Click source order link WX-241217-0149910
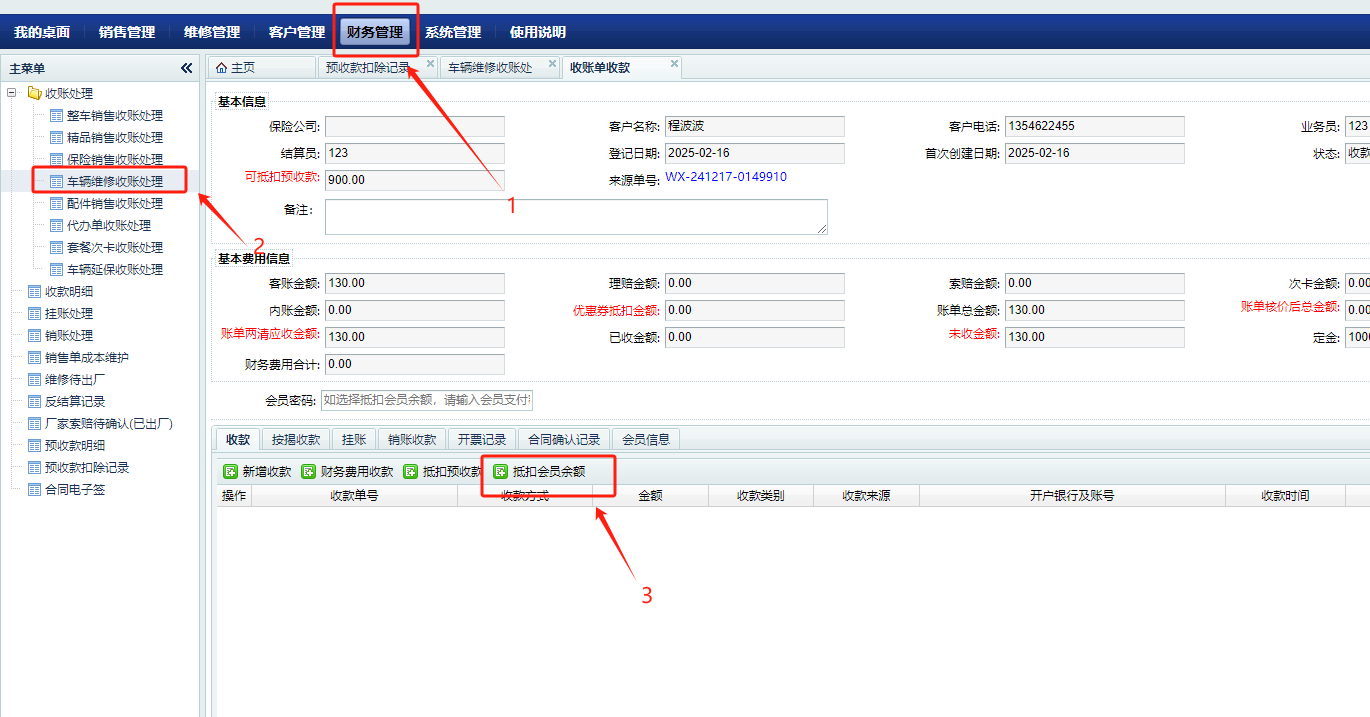 pos(726,177)
